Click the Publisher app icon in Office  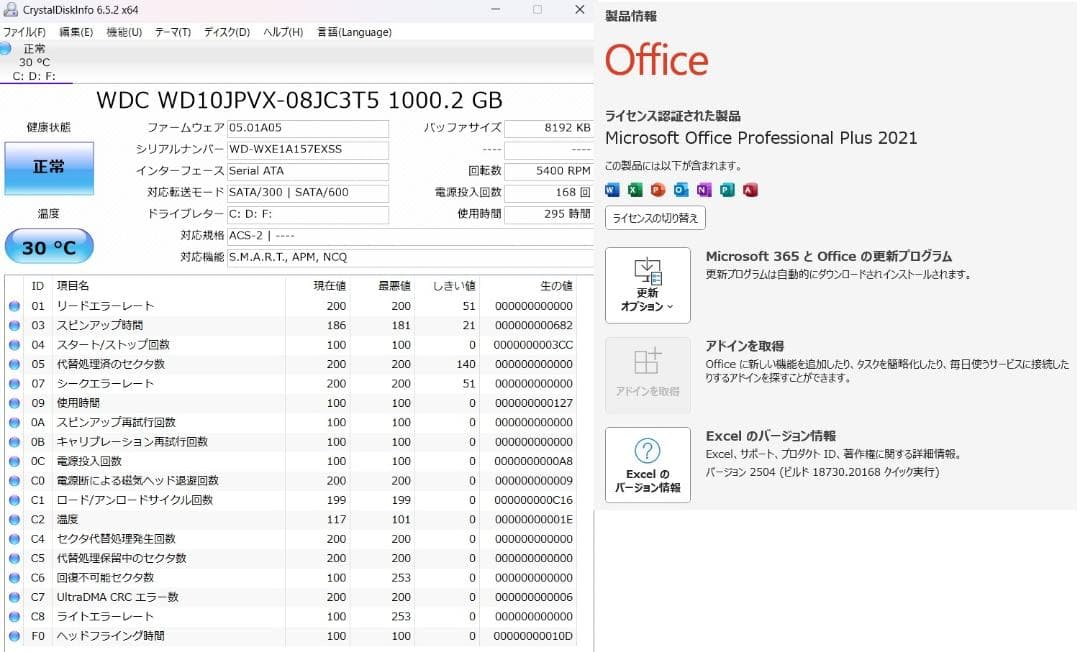coord(727,190)
